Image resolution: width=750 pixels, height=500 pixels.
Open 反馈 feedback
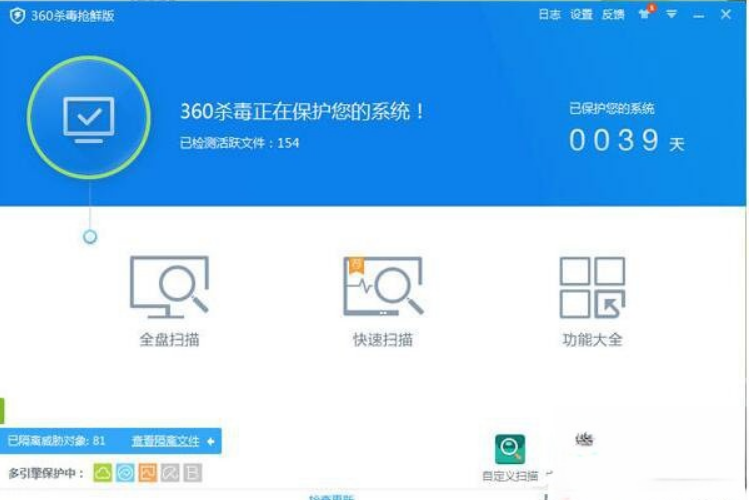tap(613, 15)
